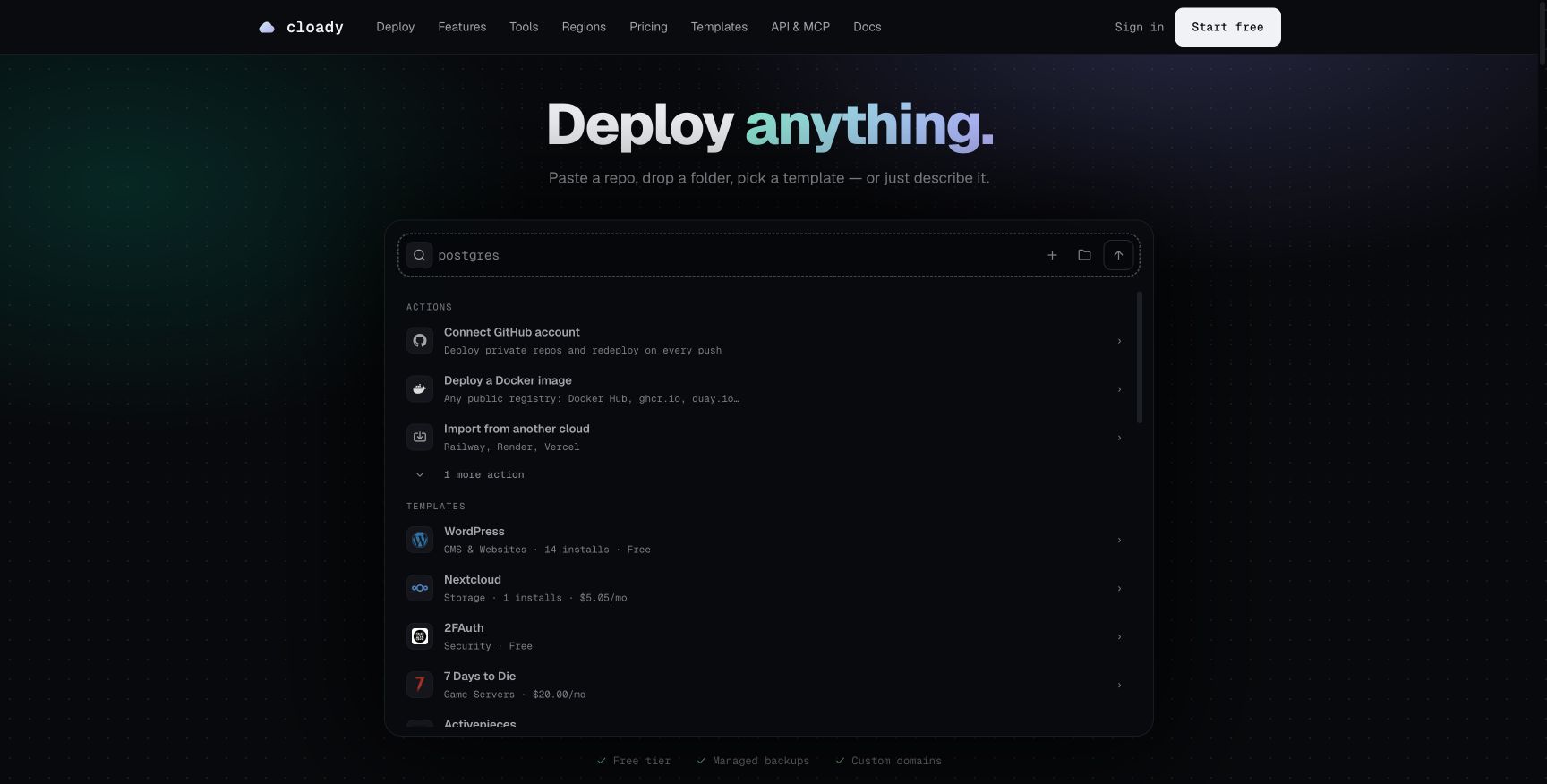Go to Regions in the top navigation
The image size is (1547, 784).
(x=584, y=27)
